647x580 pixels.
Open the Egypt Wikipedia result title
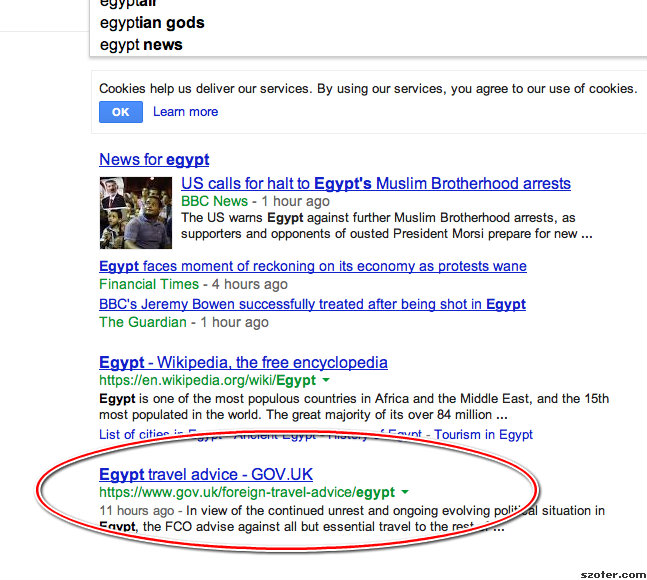tap(243, 363)
